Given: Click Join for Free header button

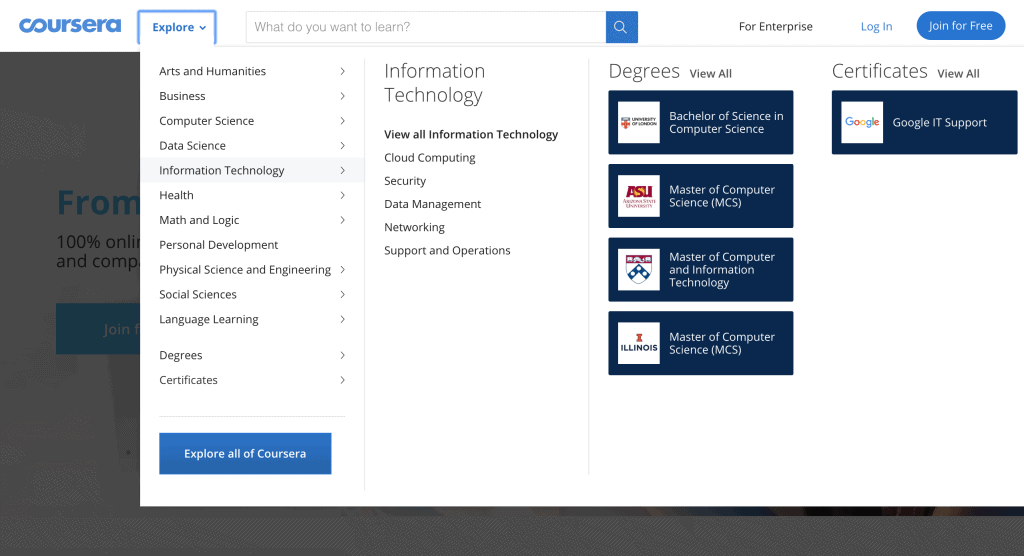Looking at the screenshot, I should coord(961,25).
